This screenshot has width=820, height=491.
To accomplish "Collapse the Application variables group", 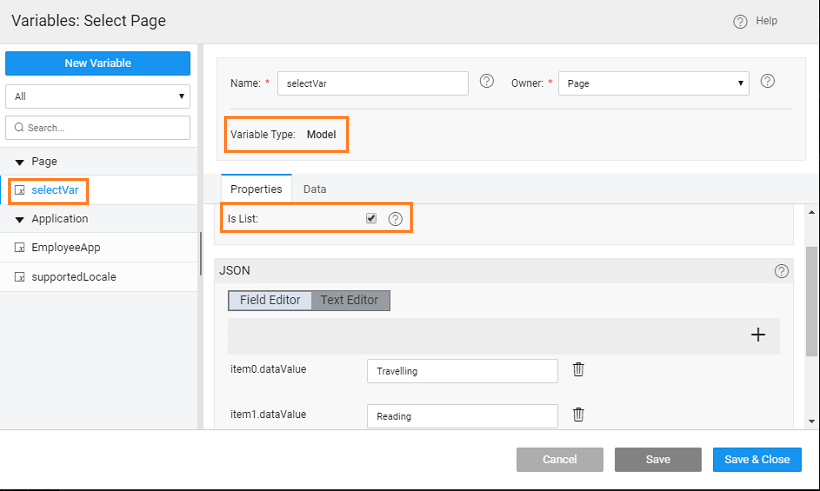I will (x=19, y=220).
